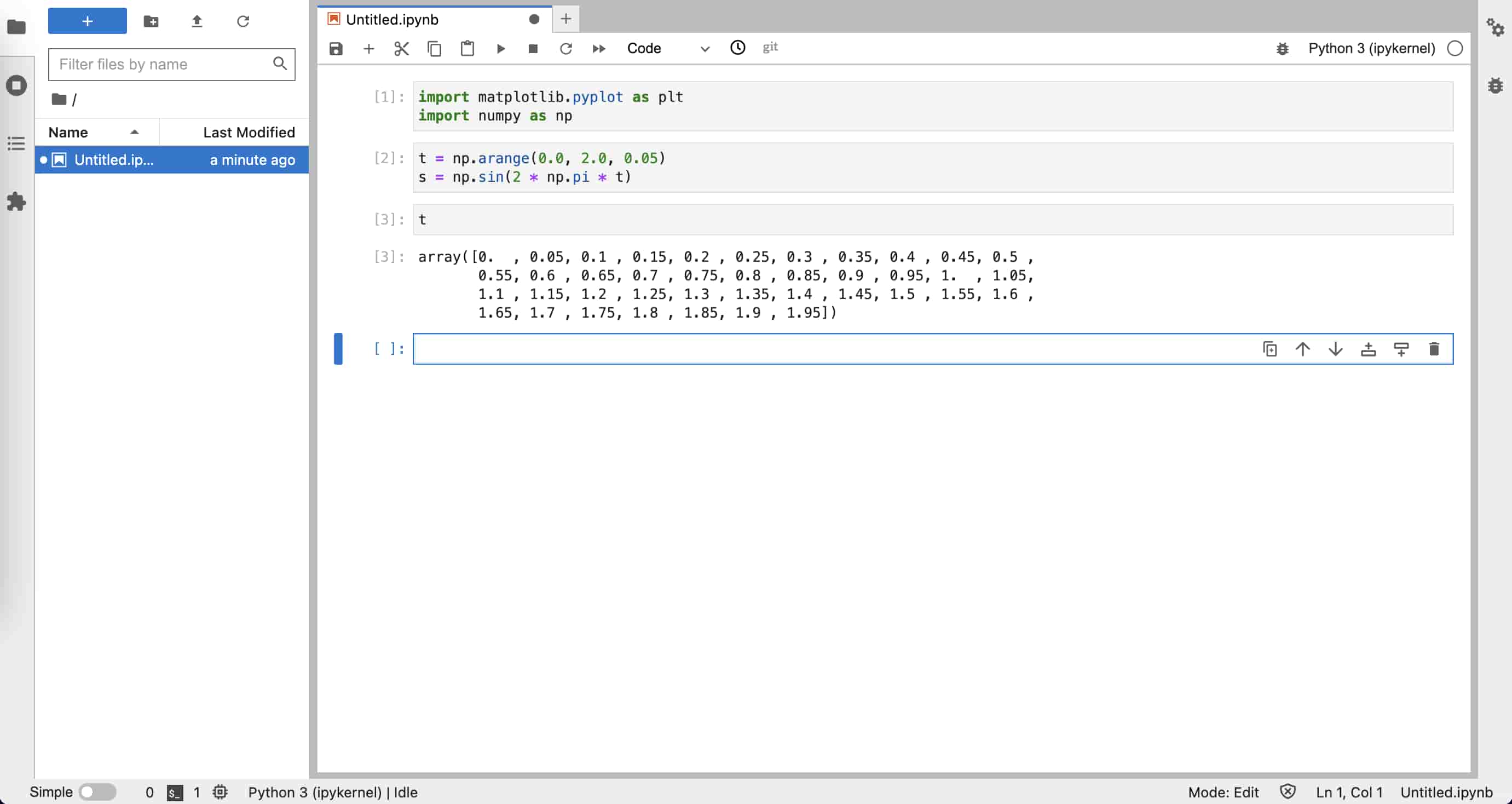Image resolution: width=1512 pixels, height=804 pixels.
Task: Open the Table of Contents panel
Action: coord(16,143)
